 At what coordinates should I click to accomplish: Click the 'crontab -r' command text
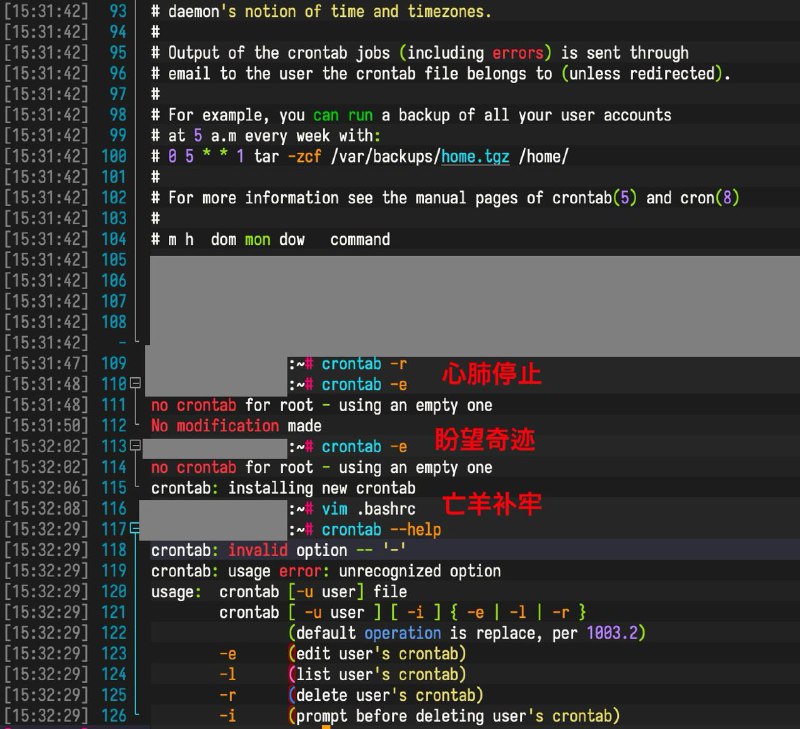[364, 364]
